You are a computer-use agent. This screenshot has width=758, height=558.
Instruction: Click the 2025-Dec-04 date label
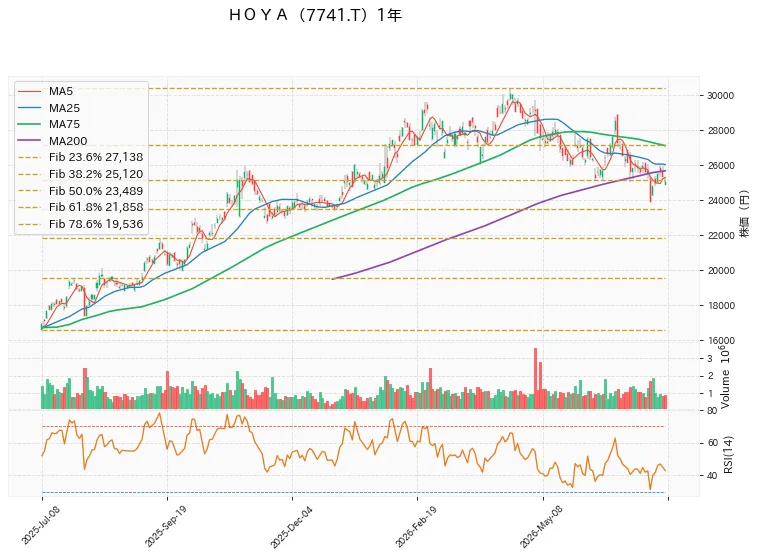pyautogui.click(x=291, y=527)
